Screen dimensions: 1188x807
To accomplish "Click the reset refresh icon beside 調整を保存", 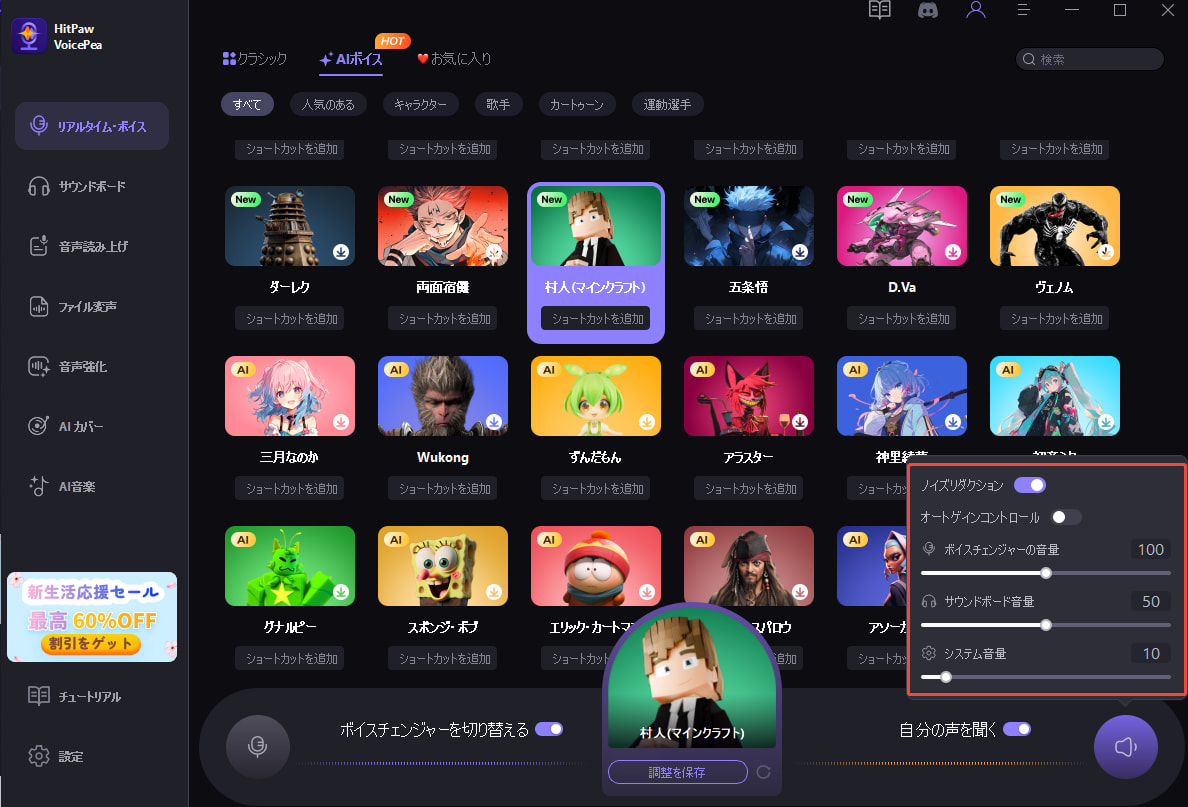I will point(764,771).
